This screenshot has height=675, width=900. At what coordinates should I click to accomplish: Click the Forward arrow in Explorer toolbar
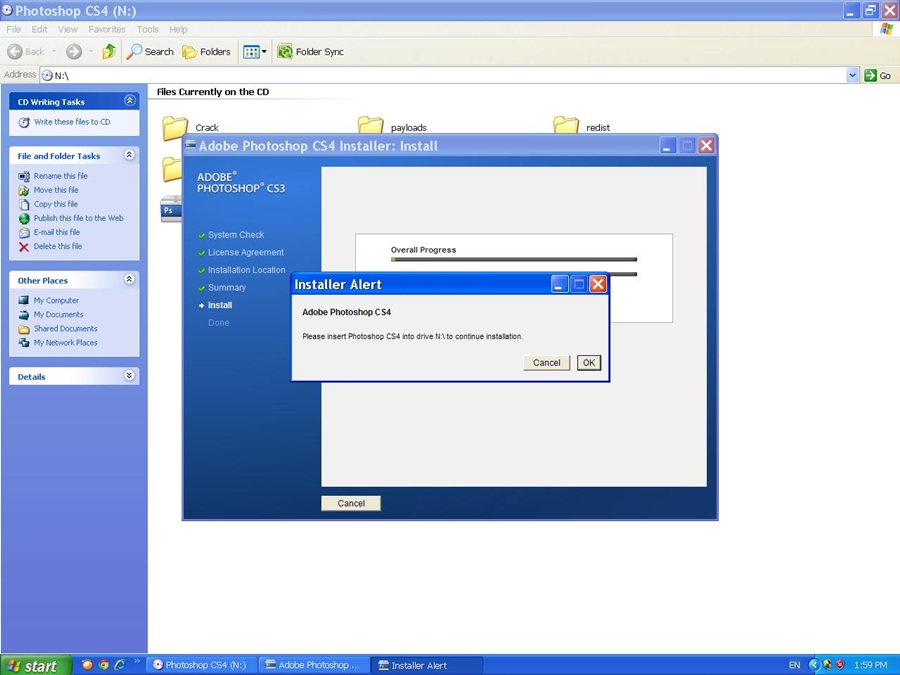point(74,52)
